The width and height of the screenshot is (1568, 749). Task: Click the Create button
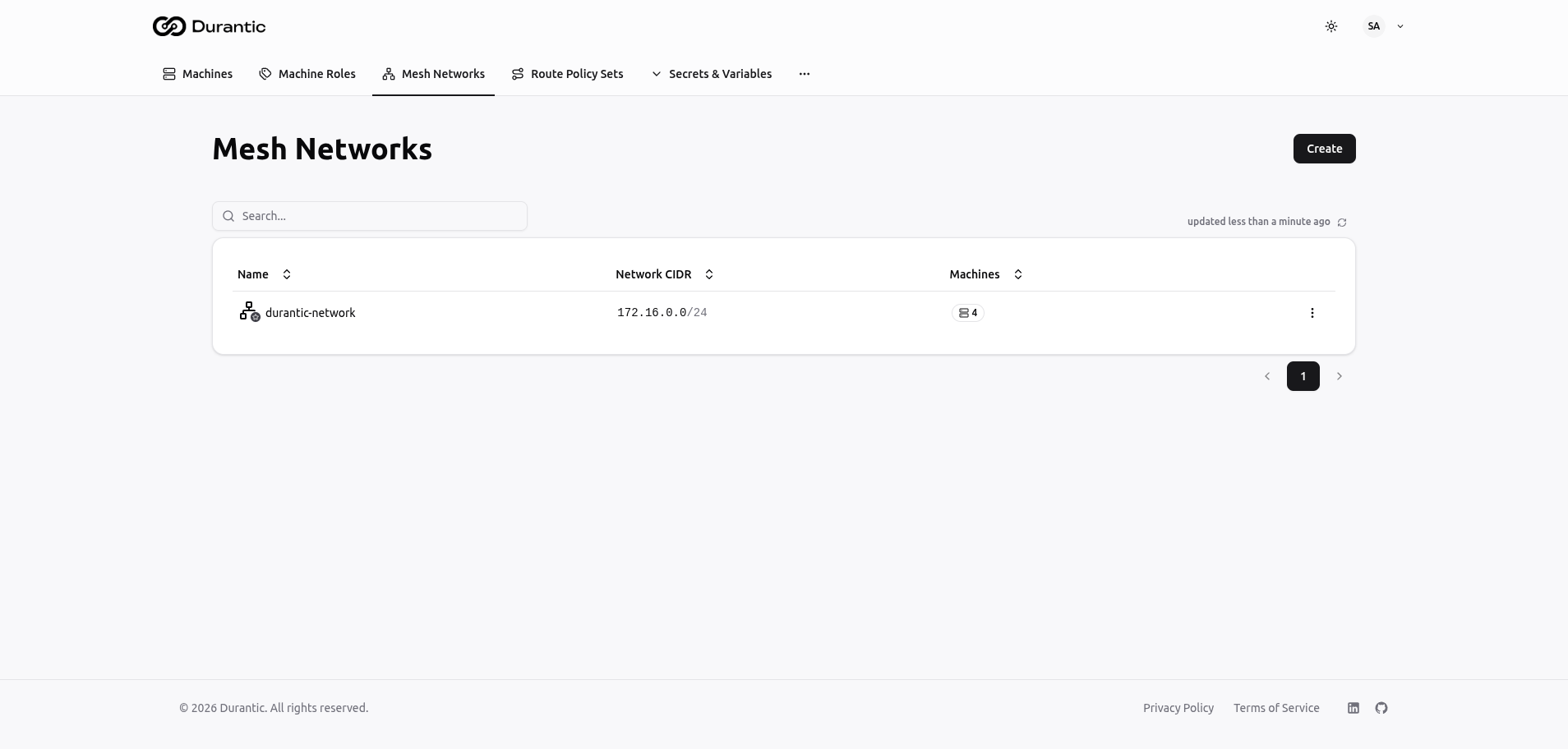(1324, 149)
